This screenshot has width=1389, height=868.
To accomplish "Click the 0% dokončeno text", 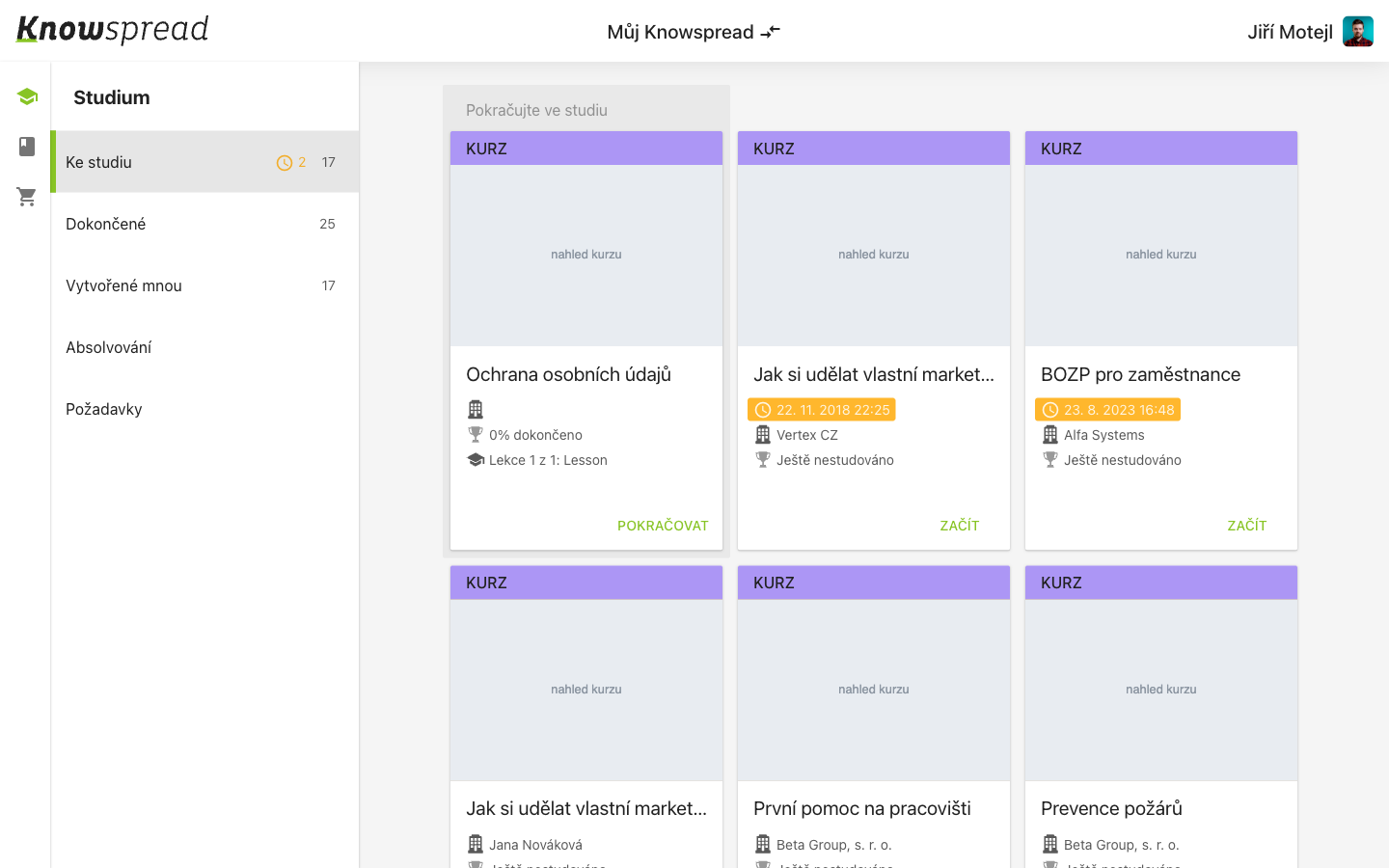I will [535, 435].
